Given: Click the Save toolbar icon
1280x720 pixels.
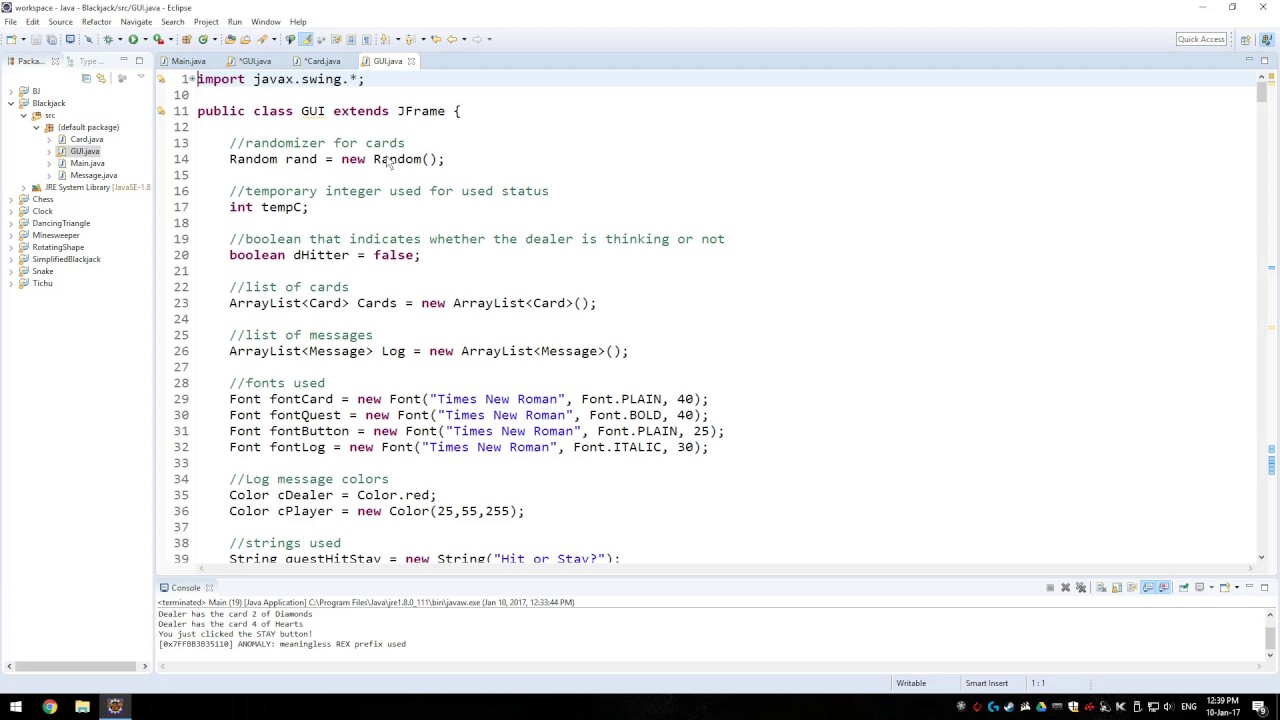Looking at the screenshot, I should click(x=36, y=39).
